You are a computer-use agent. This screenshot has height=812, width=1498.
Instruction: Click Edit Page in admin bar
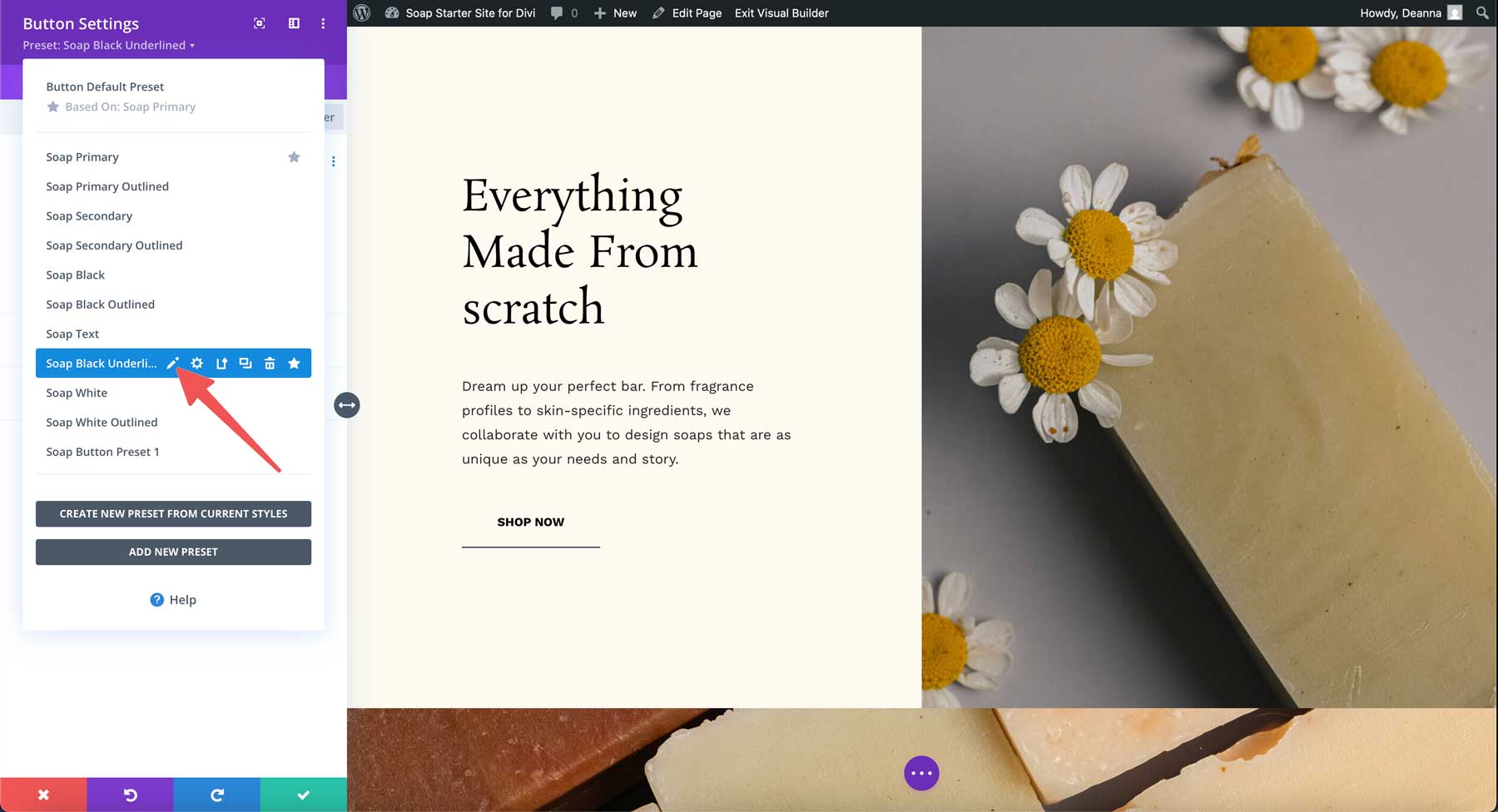(x=687, y=12)
